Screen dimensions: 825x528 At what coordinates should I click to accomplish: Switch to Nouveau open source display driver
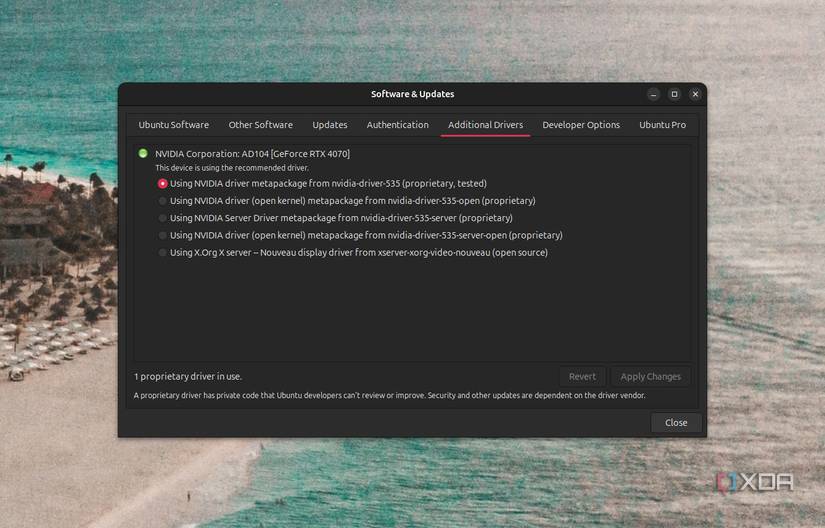163,253
